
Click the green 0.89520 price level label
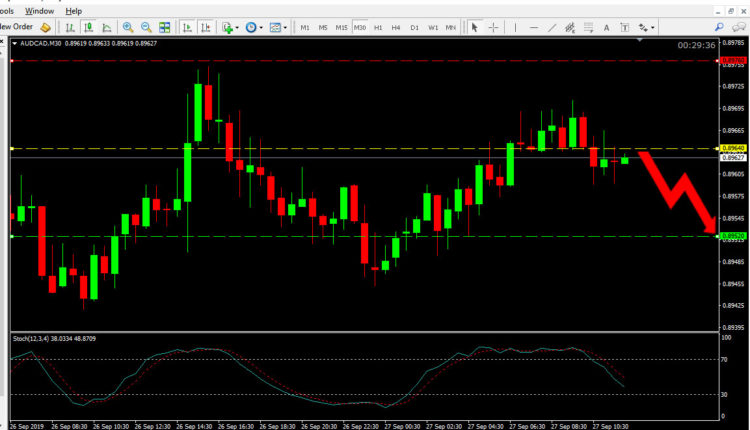733,236
